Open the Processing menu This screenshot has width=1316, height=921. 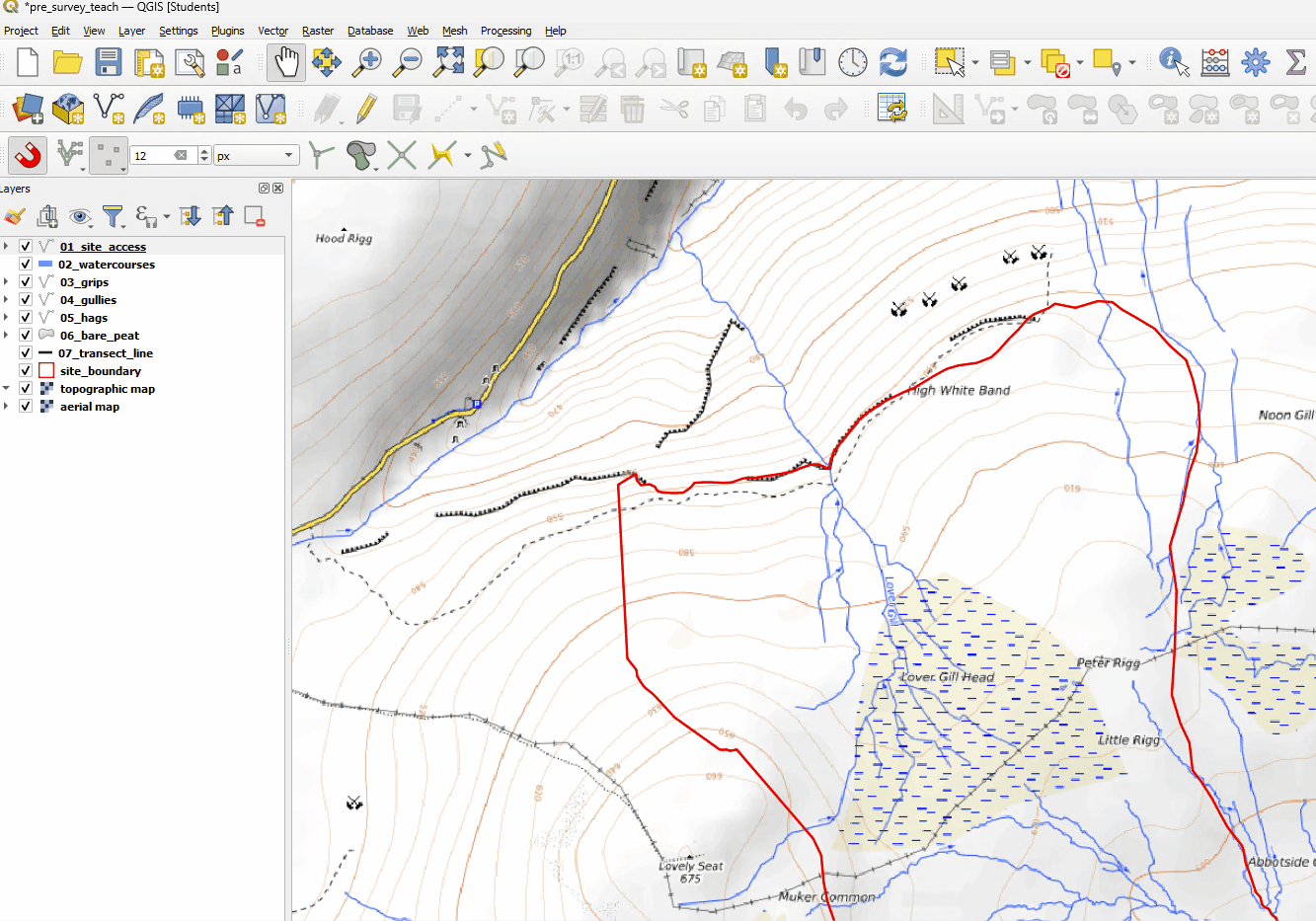click(x=505, y=31)
